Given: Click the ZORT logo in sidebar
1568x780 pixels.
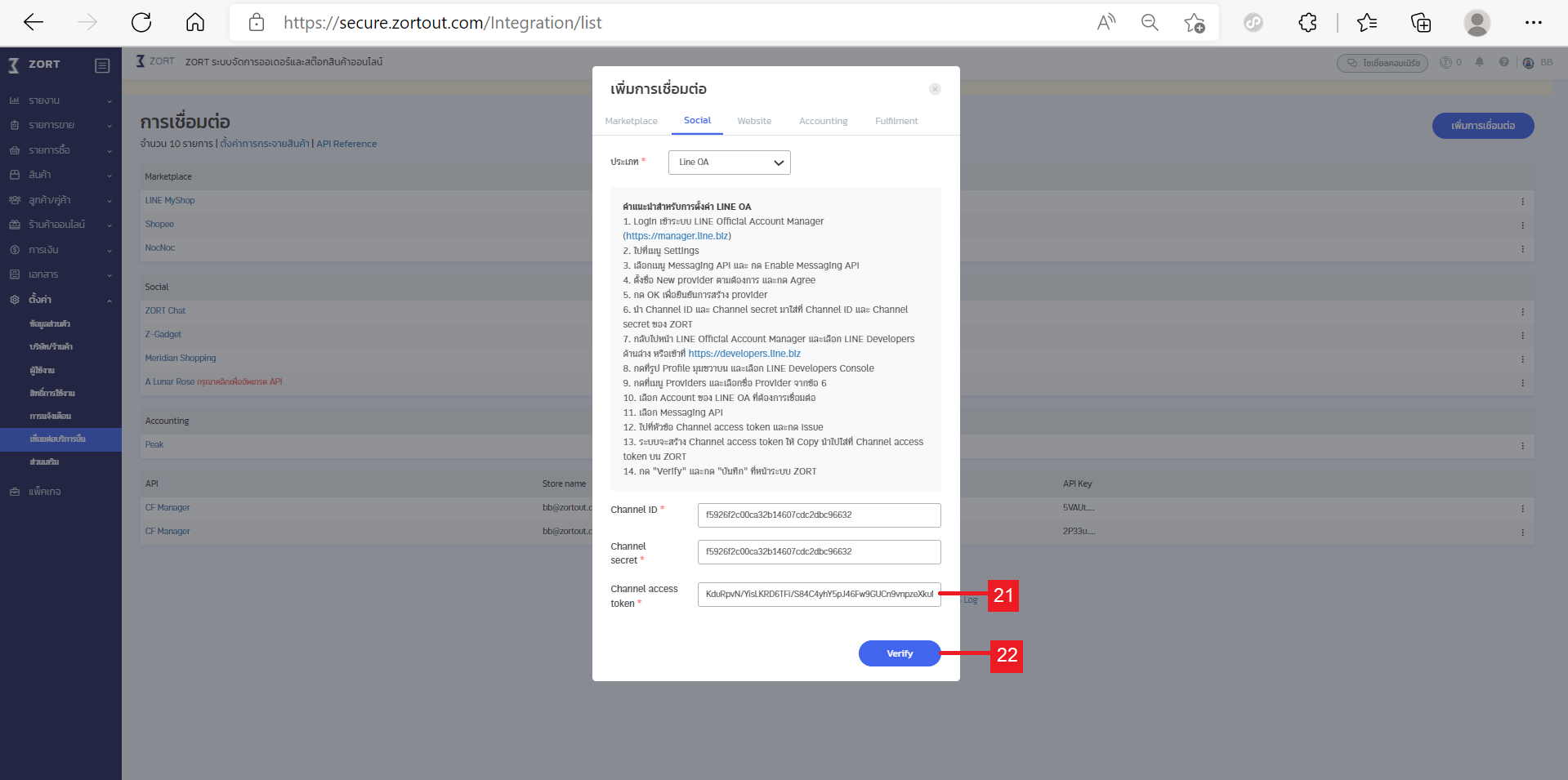Looking at the screenshot, I should [34, 65].
